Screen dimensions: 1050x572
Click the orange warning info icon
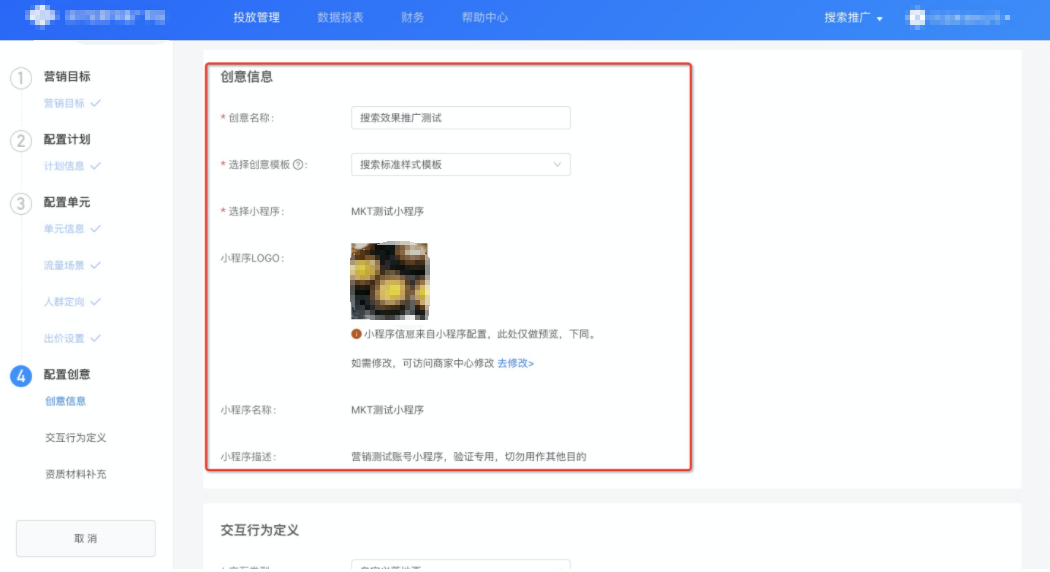356,334
